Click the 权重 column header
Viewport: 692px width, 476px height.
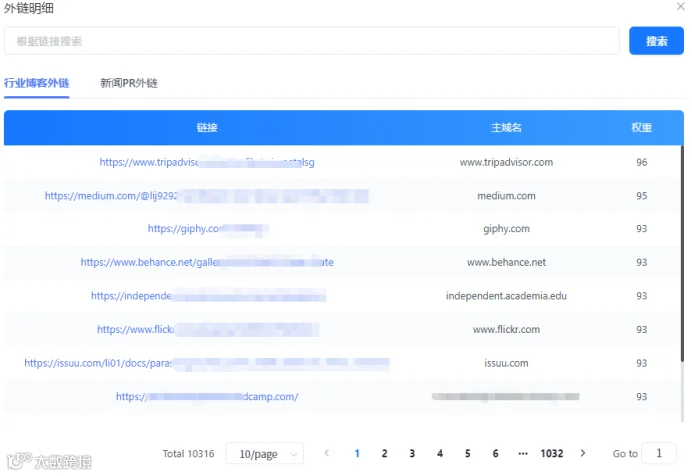point(641,127)
